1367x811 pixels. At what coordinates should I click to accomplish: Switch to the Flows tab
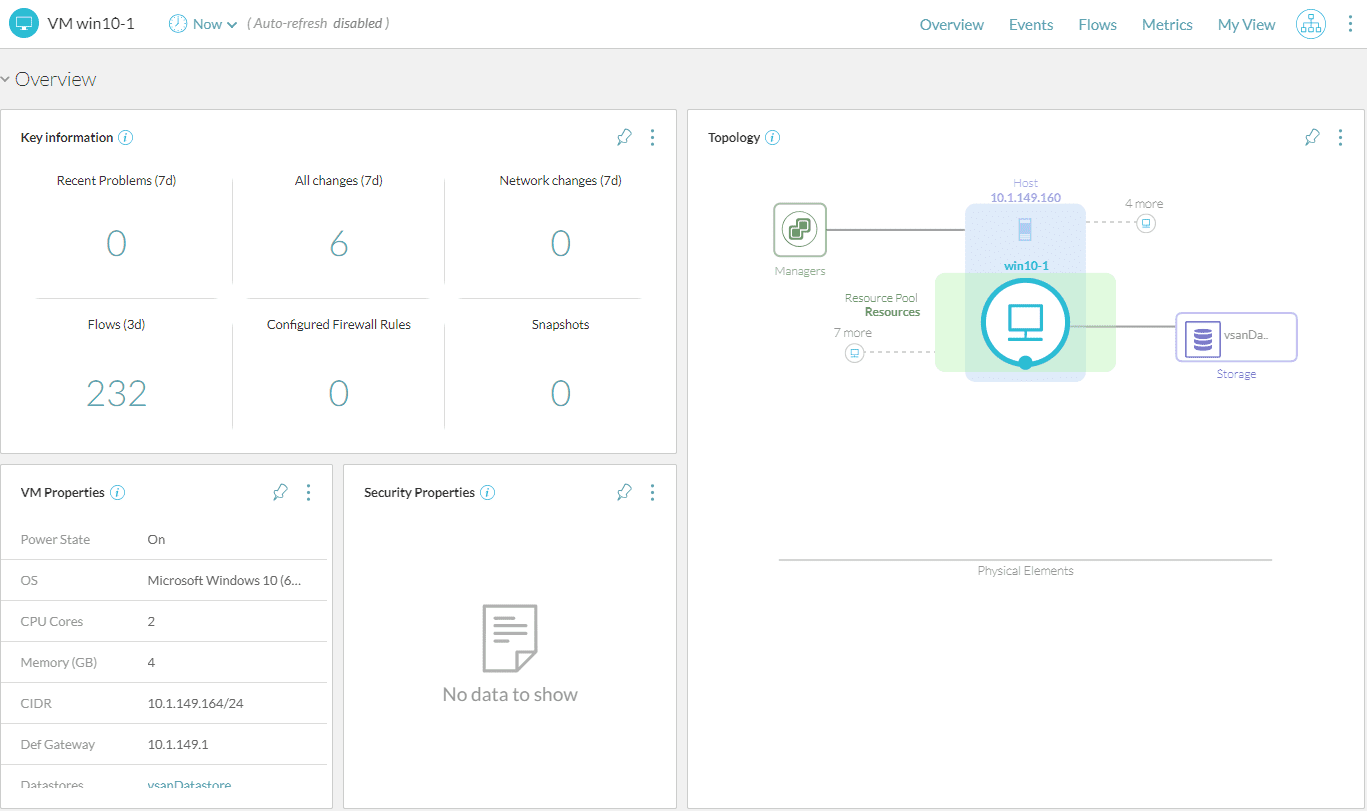tap(1097, 24)
